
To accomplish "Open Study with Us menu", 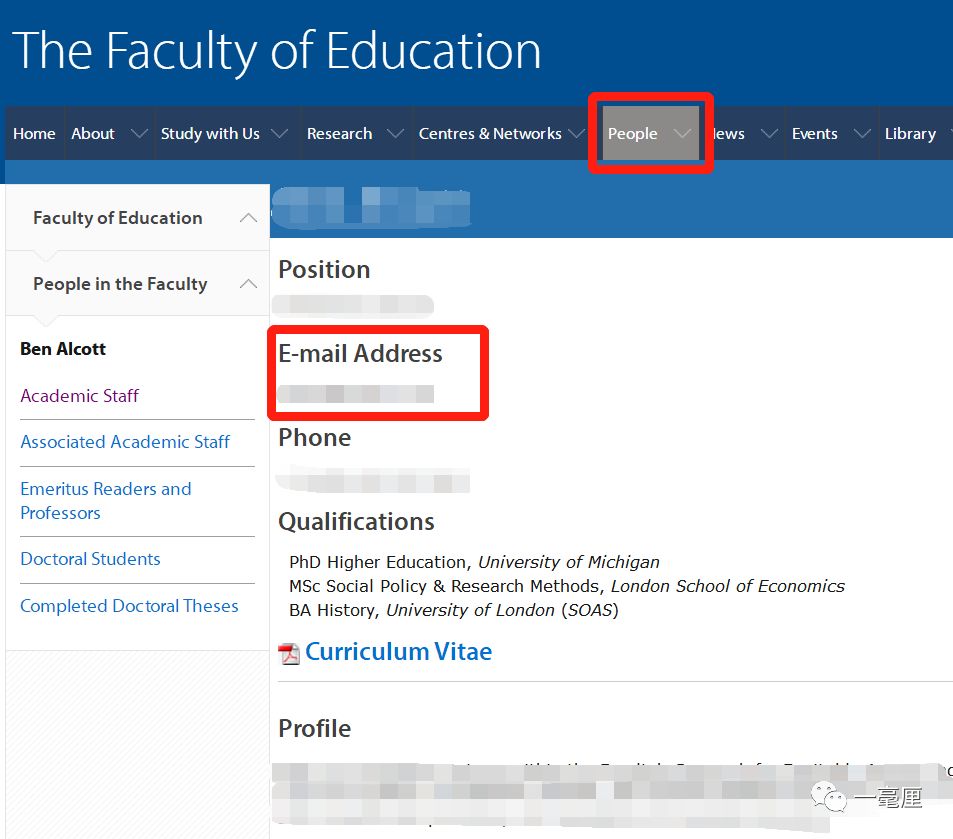I will (210, 134).
